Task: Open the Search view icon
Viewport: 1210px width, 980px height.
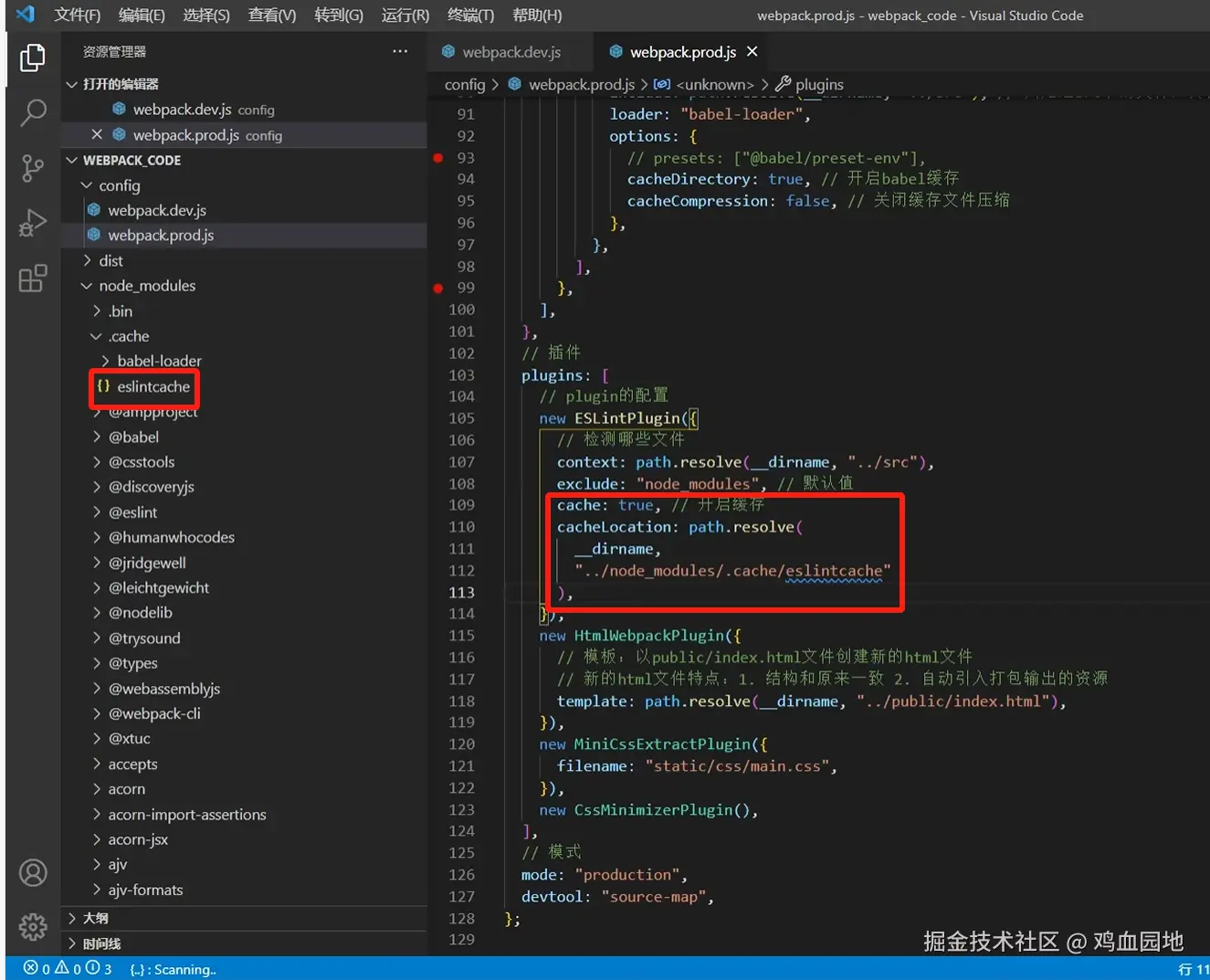Action: [33, 112]
